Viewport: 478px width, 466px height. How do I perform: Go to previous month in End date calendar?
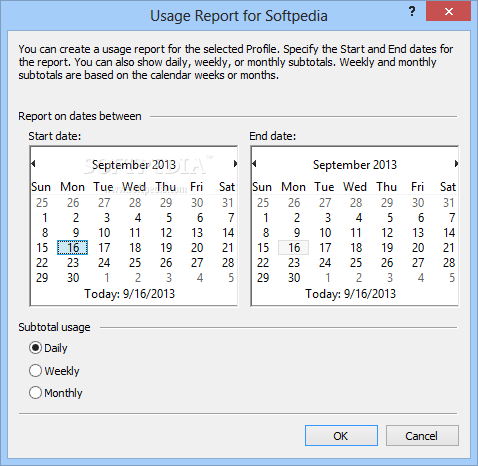pos(254,163)
